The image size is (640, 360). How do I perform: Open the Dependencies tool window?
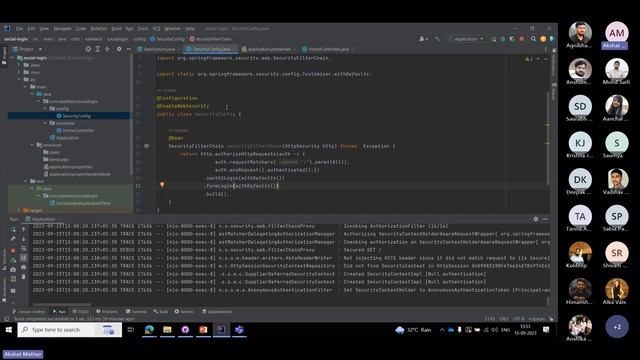[217, 311]
